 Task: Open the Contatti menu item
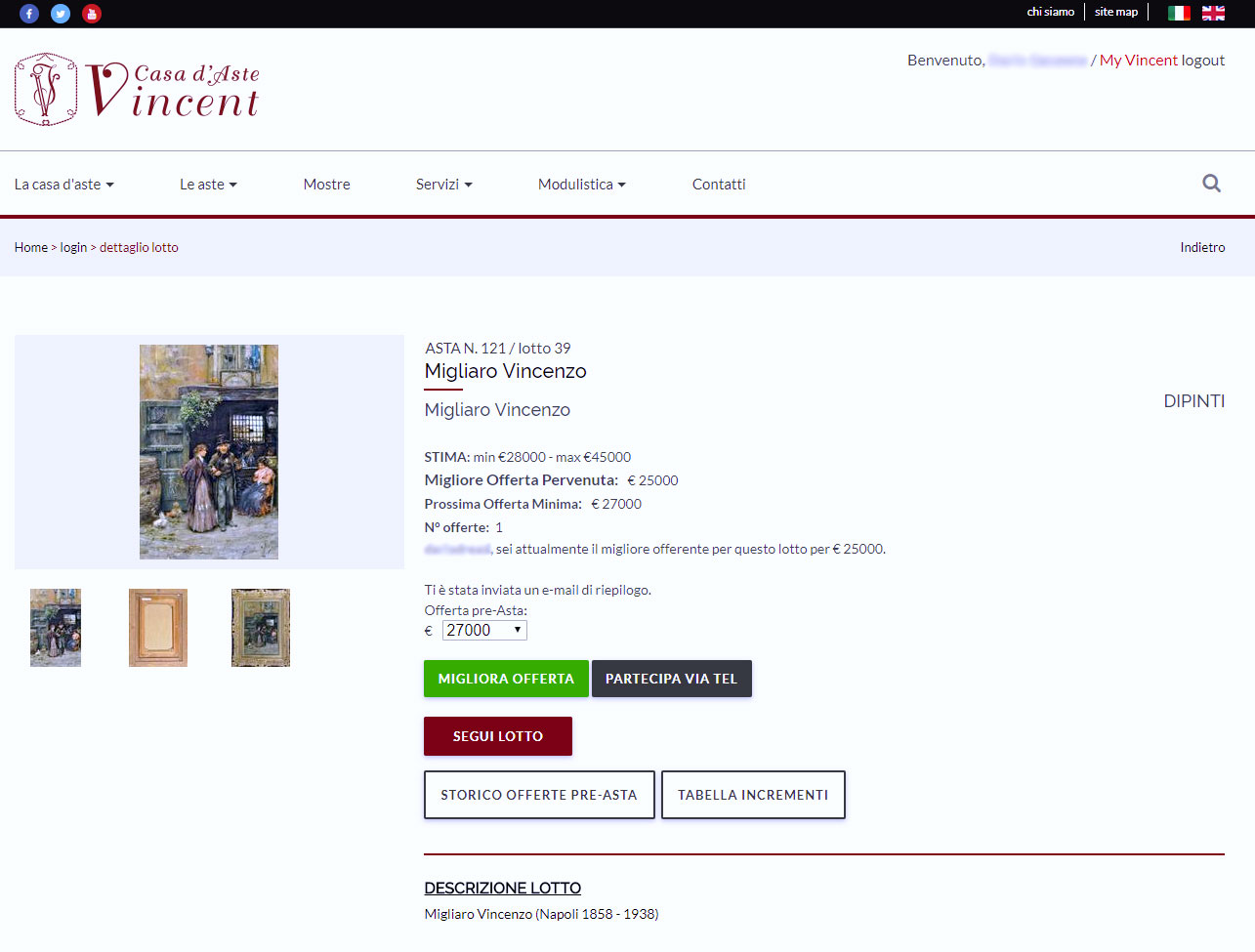pos(719,184)
